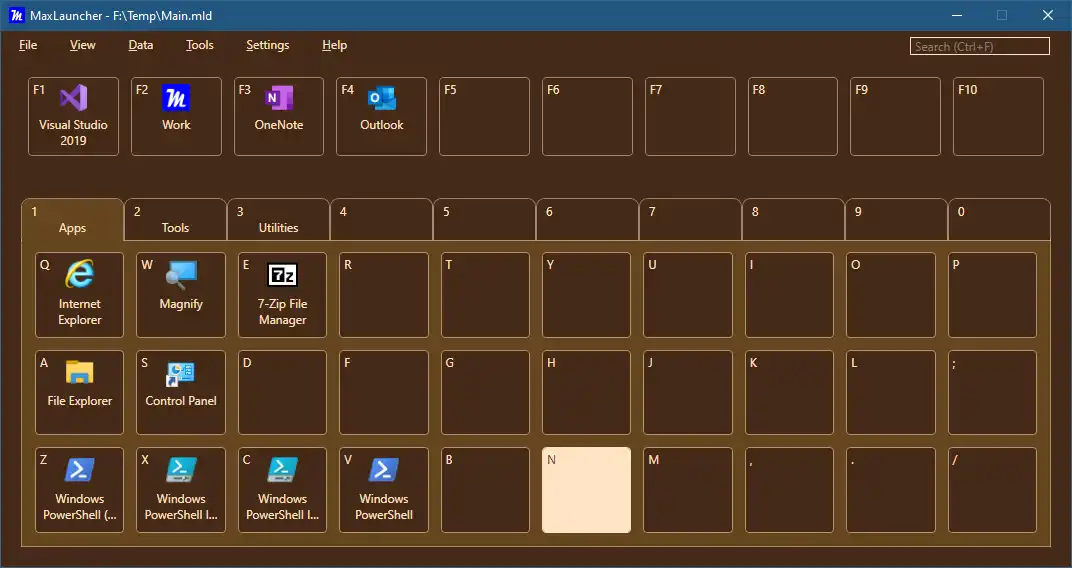Open the Data menu
Image resolution: width=1072 pixels, height=568 pixels.
141,45
